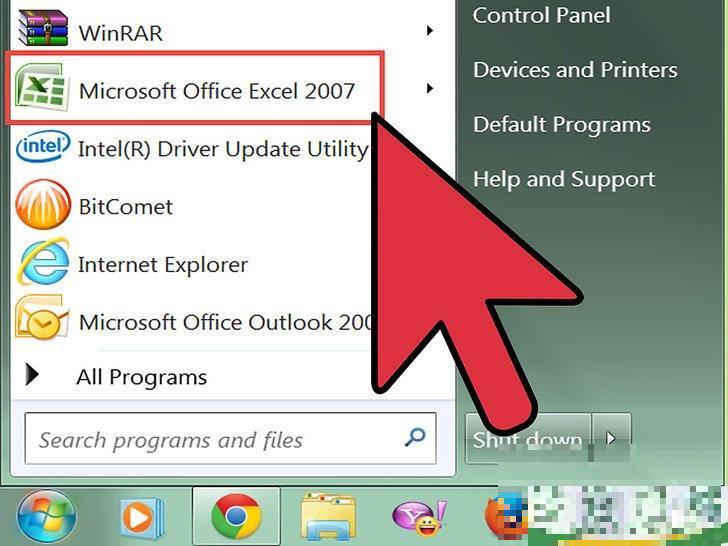The height and width of the screenshot is (546, 728).
Task: Open the Shut down options arrow
Action: point(611,438)
